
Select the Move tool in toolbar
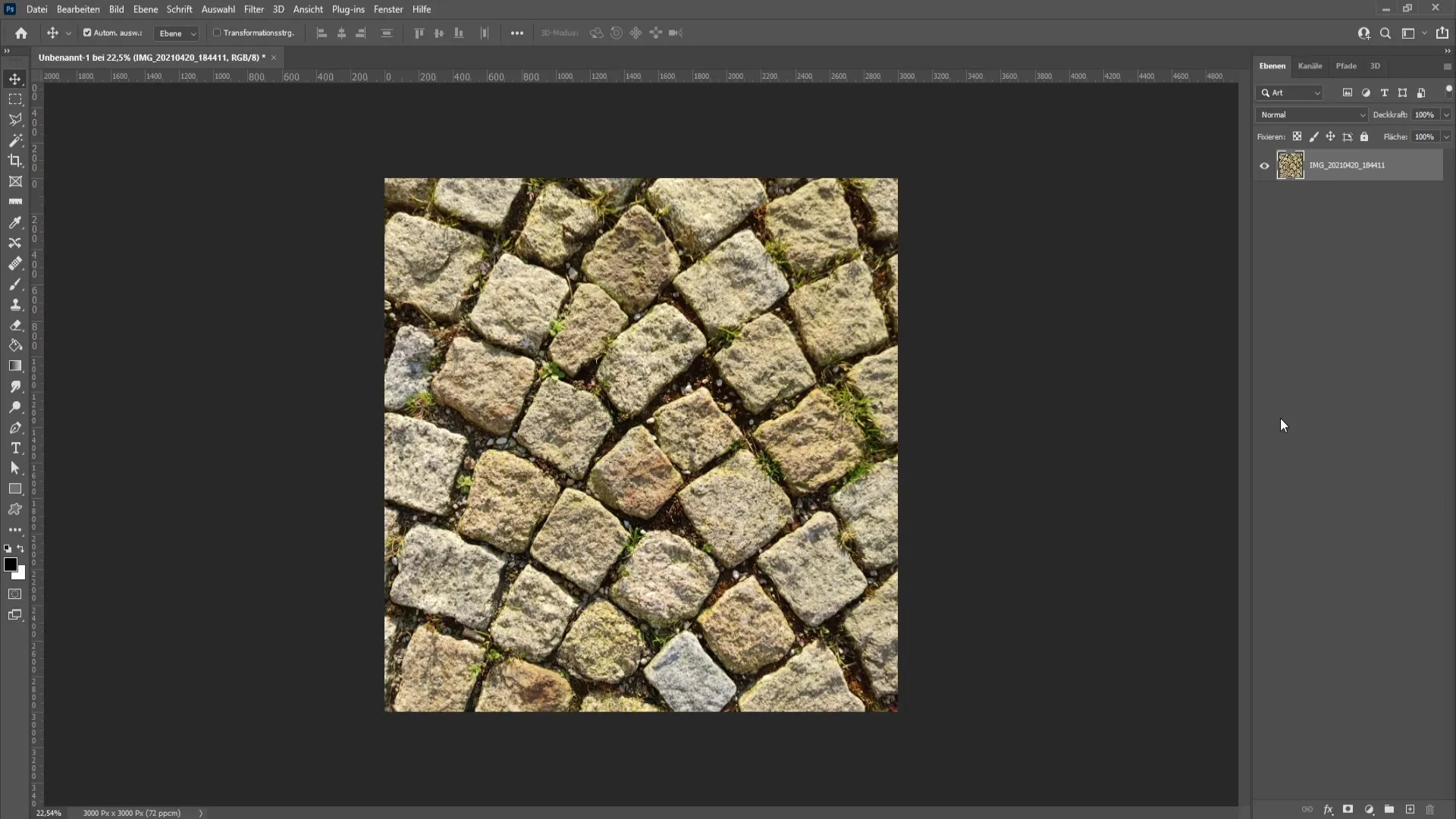click(15, 78)
